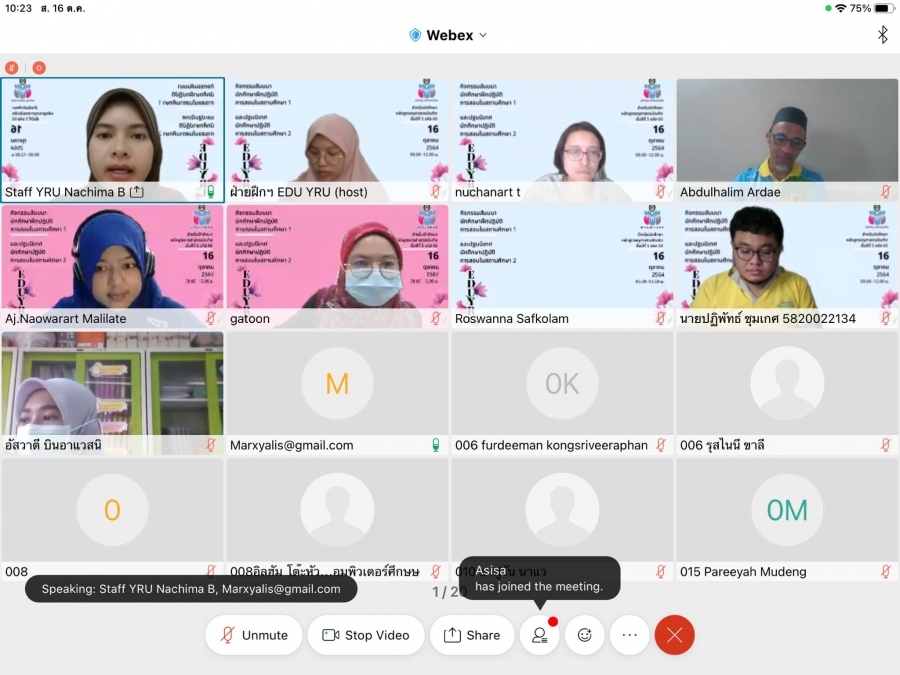The image size is (900, 675).
Task: Toggle Unmute microphone button
Action: 254,635
